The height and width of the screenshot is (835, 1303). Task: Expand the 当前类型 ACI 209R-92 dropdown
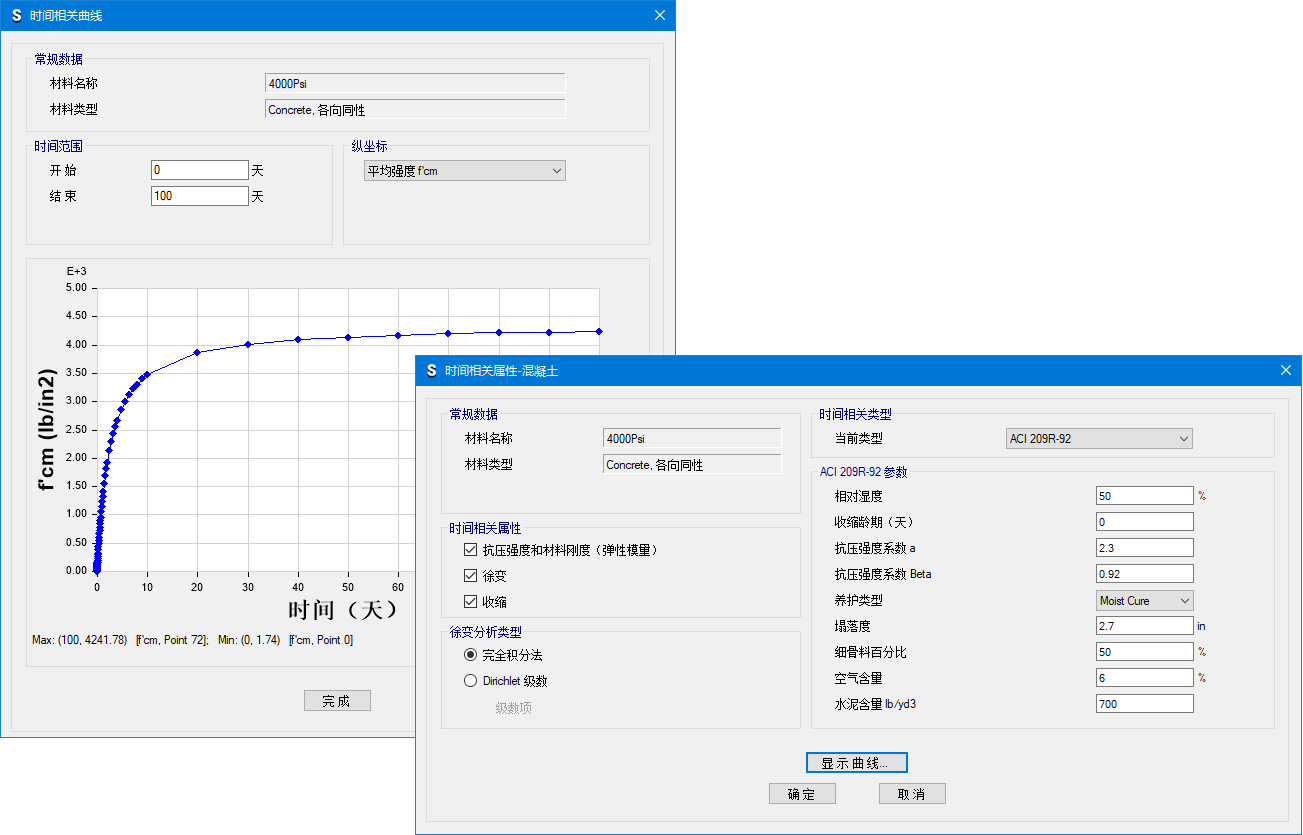pyautogui.click(x=1099, y=438)
